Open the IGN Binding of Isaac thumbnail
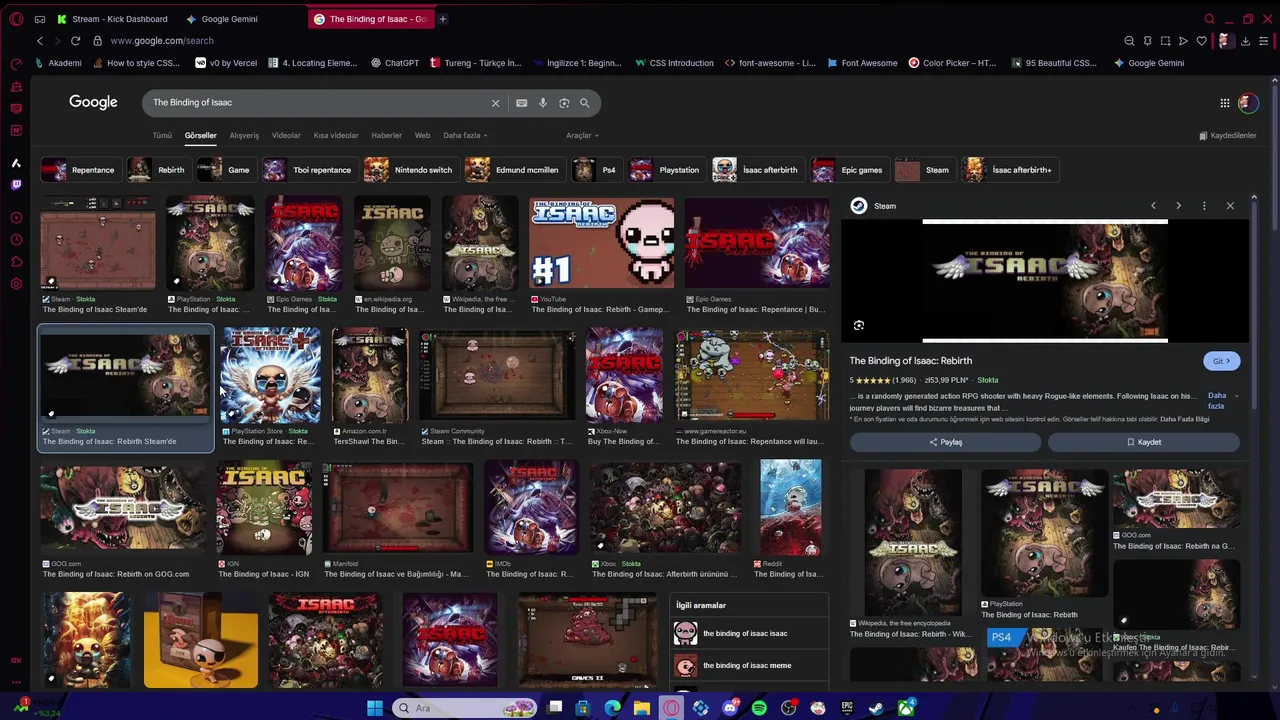Screen dimensions: 1280x720 click(x=264, y=508)
